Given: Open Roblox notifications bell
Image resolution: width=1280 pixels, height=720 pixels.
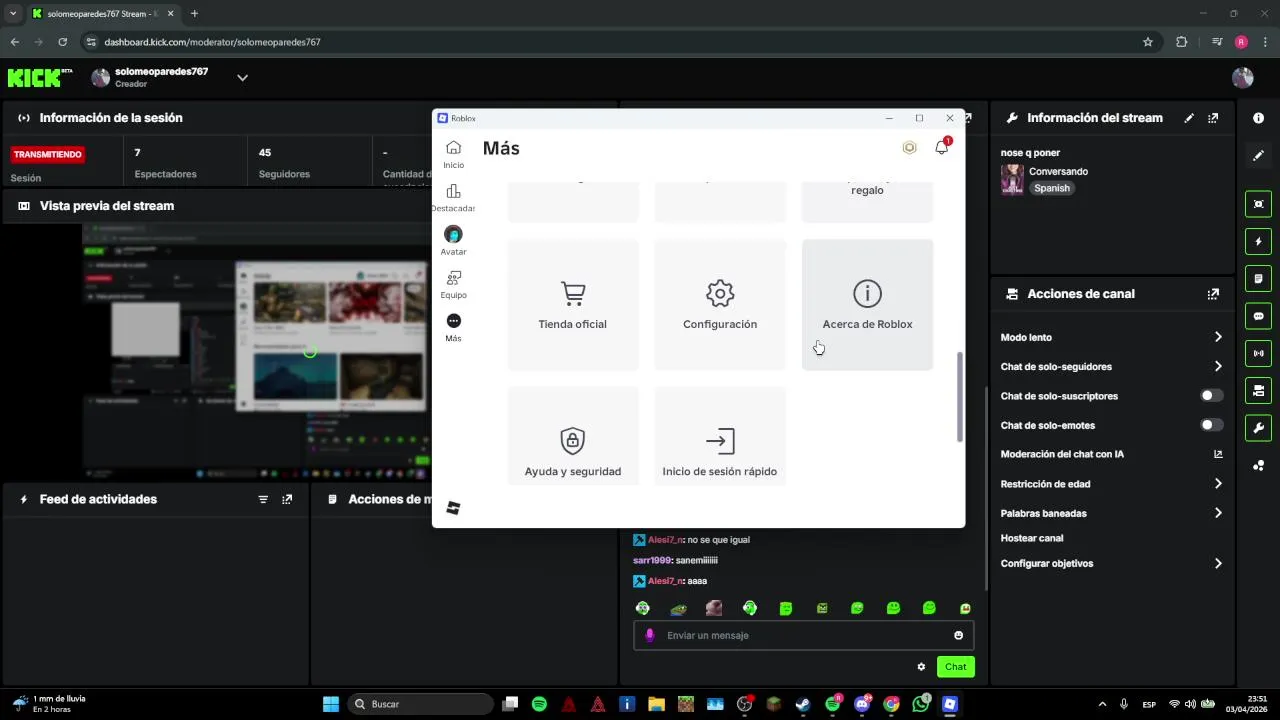Looking at the screenshot, I should (x=941, y=148).
